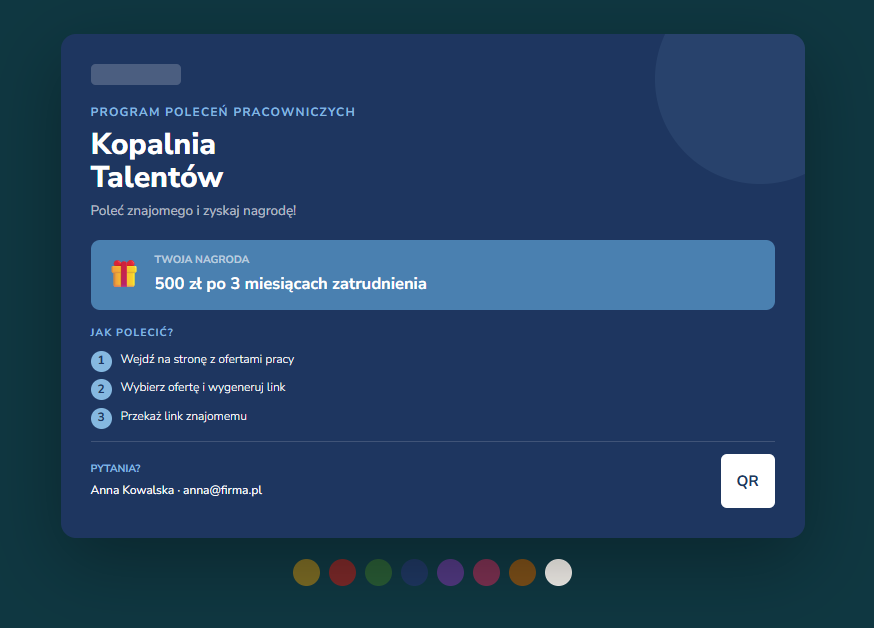874x628 pixels.
Task: Pick the navy blue color swatch
Action: coord(414,572)
